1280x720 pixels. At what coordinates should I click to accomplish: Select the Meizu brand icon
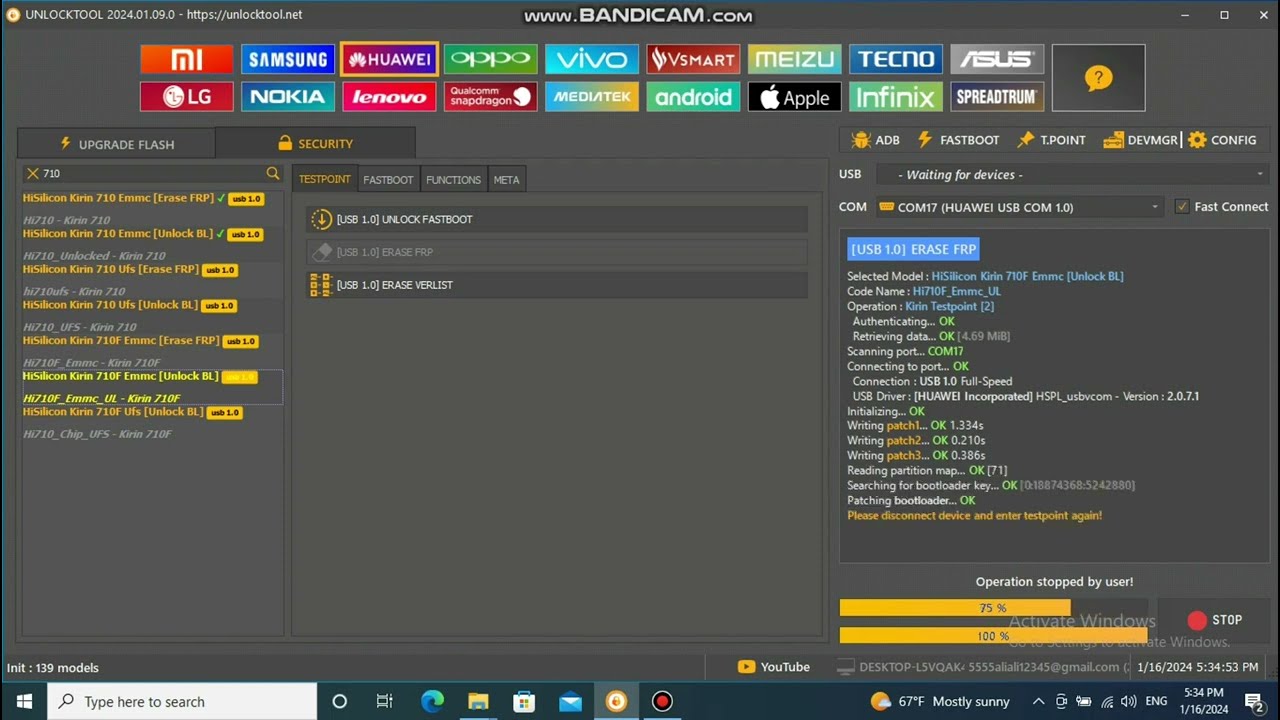(794, 59)
